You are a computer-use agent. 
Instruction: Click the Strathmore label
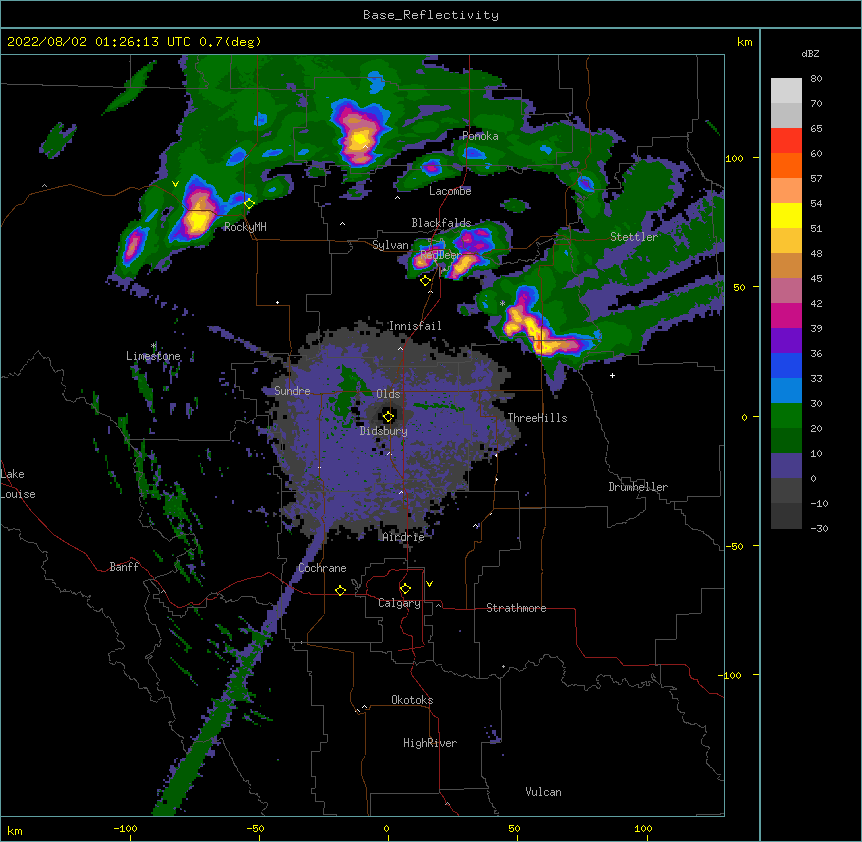point(516,608)
